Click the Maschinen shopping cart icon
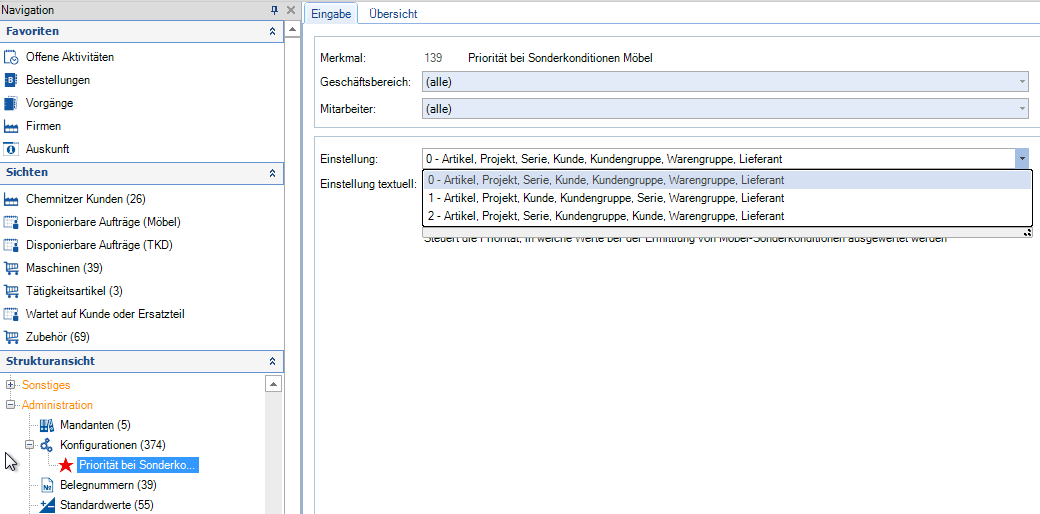 [x=12, y=269]
